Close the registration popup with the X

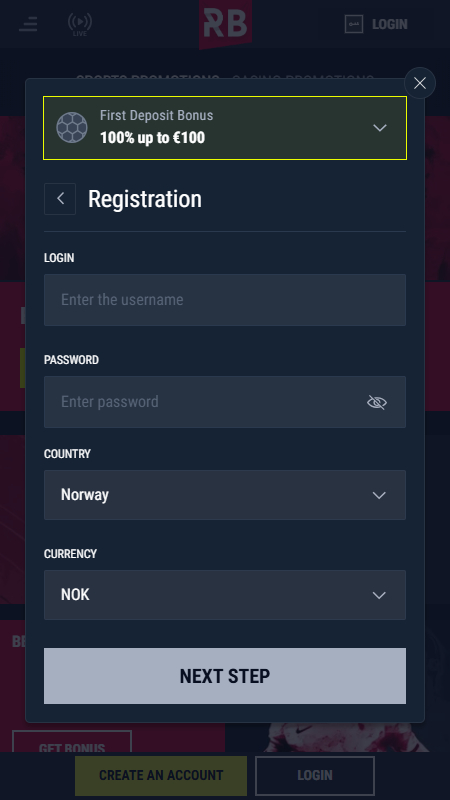[420, 83]
